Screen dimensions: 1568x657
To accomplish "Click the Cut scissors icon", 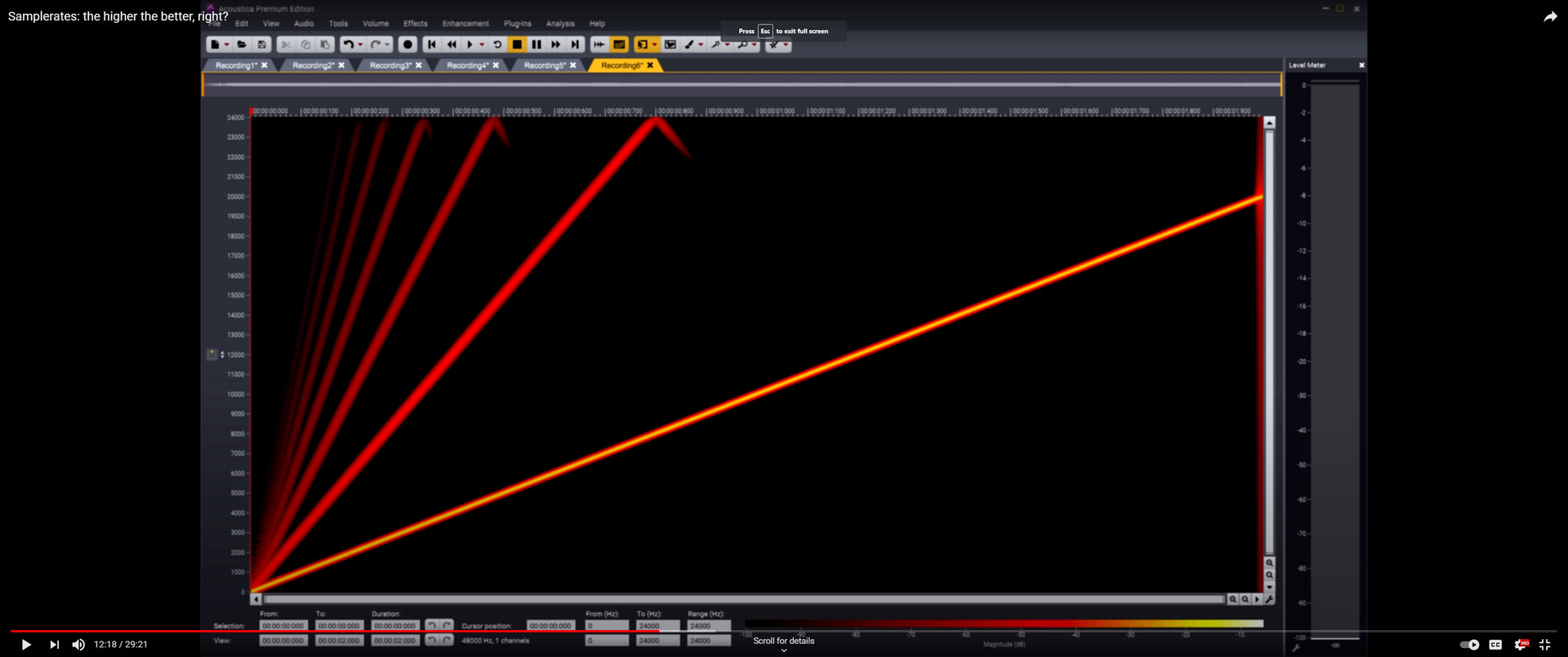I will pyautogui.click(x=286, y=45).
